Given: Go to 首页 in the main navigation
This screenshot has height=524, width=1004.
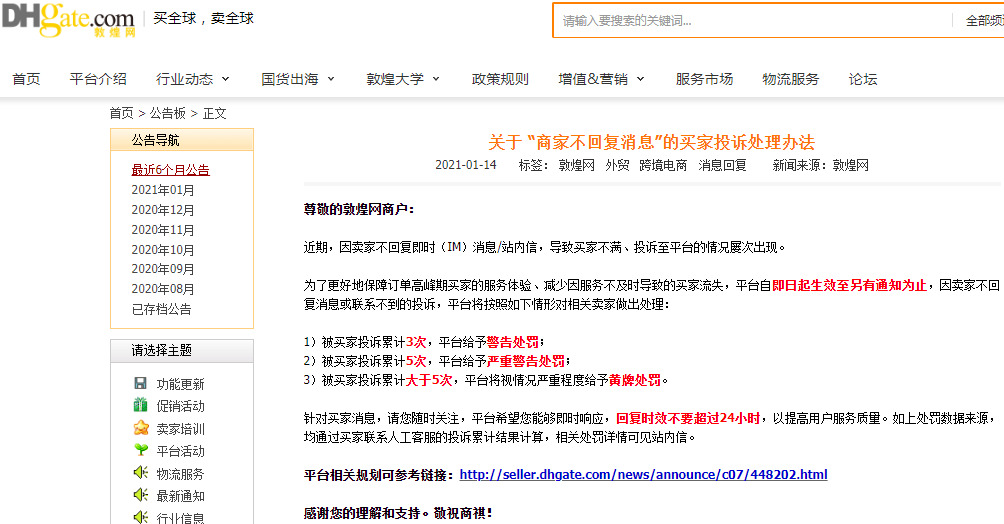Looking at the screenshot, I should (x=26, y=79).
